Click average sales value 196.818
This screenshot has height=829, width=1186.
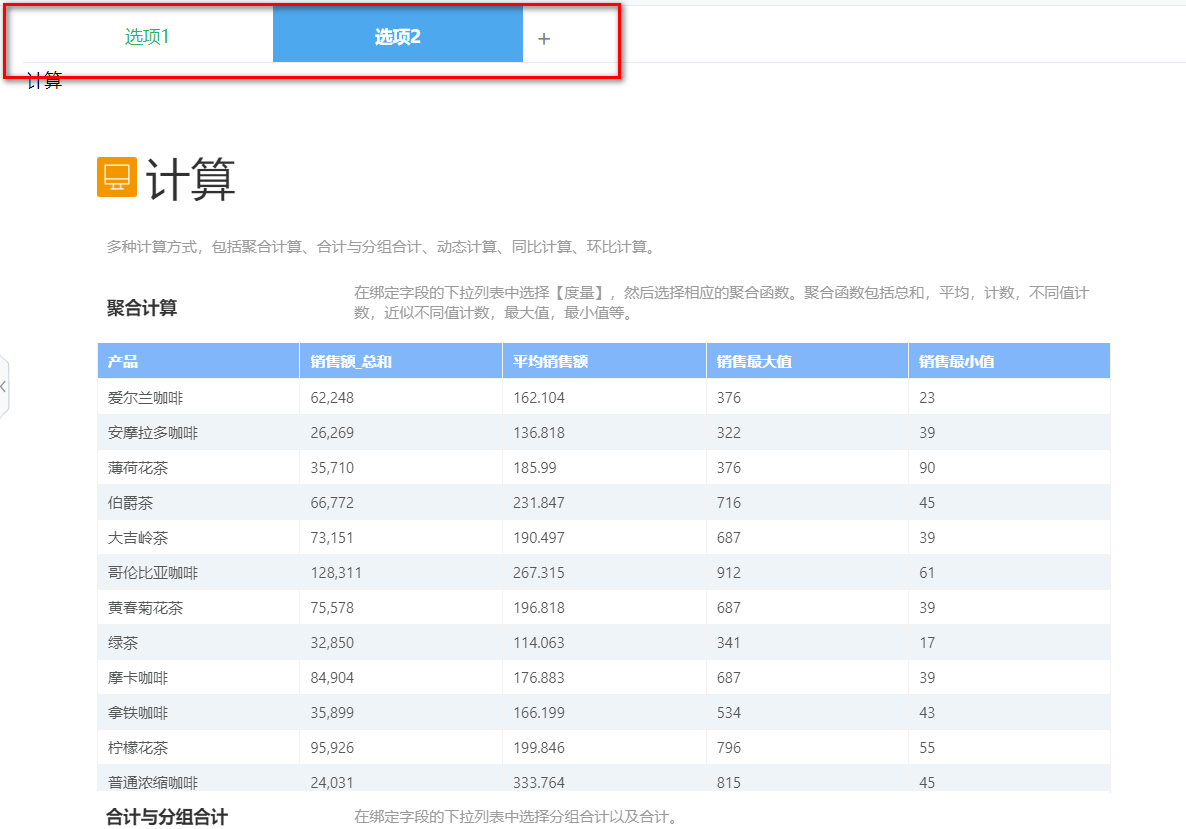(x=539, y=608)
